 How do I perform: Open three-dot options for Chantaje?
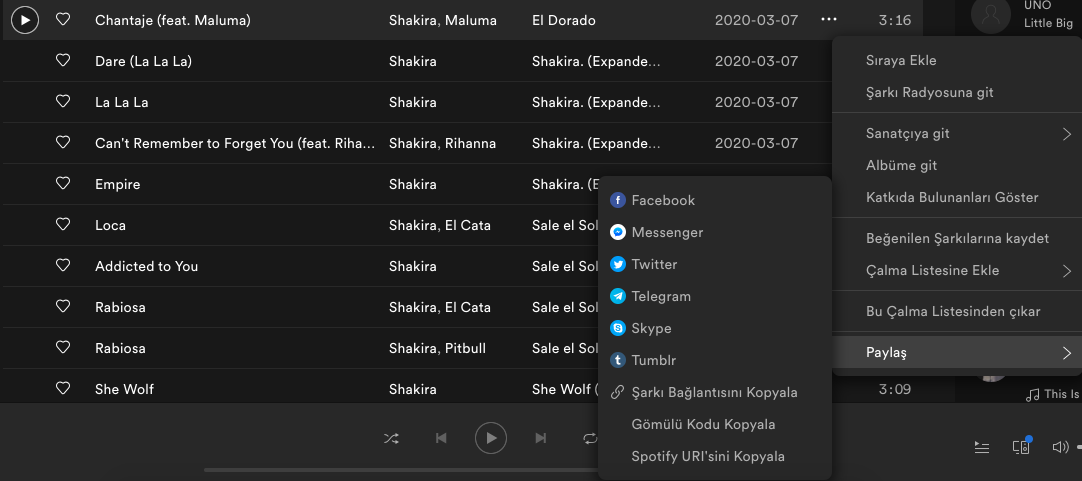pyautogui.click(x=828, y=19)
